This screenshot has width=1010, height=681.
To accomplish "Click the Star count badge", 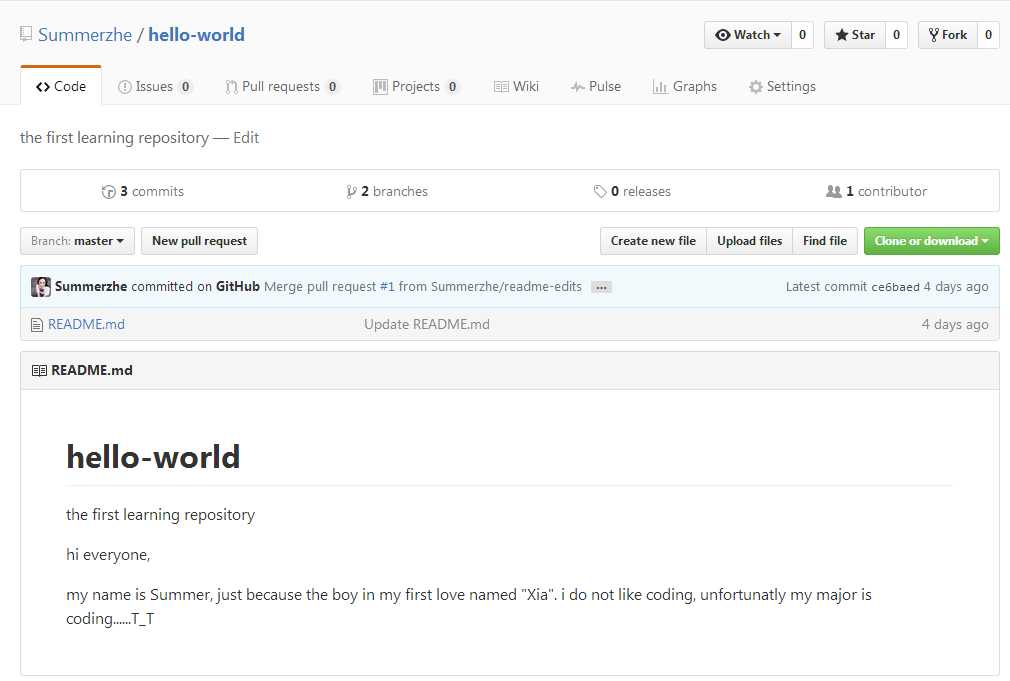I will pyautogui.click(x=896, y=35).
